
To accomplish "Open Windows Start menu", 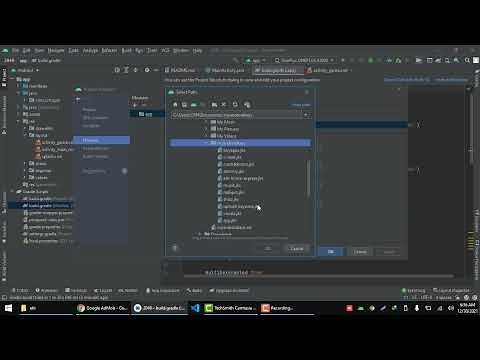I will [8, 308].
